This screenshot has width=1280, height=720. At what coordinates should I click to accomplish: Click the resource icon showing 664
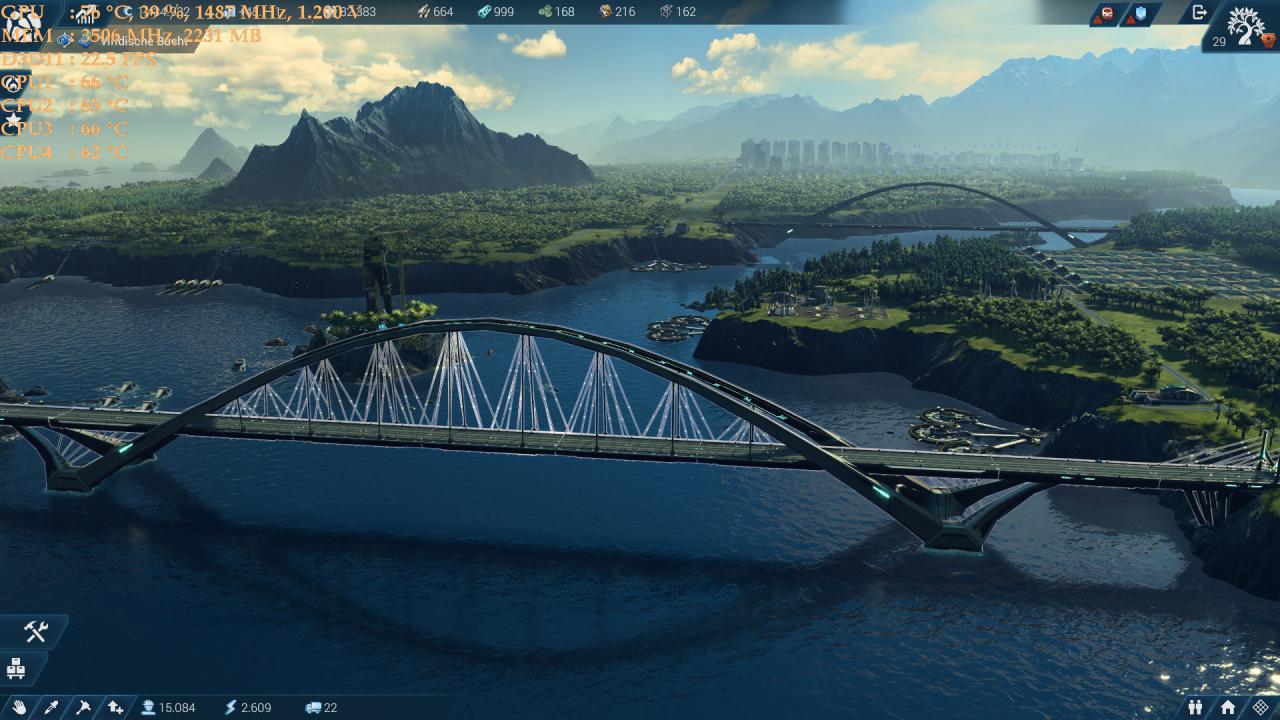[x=423, y=11]
